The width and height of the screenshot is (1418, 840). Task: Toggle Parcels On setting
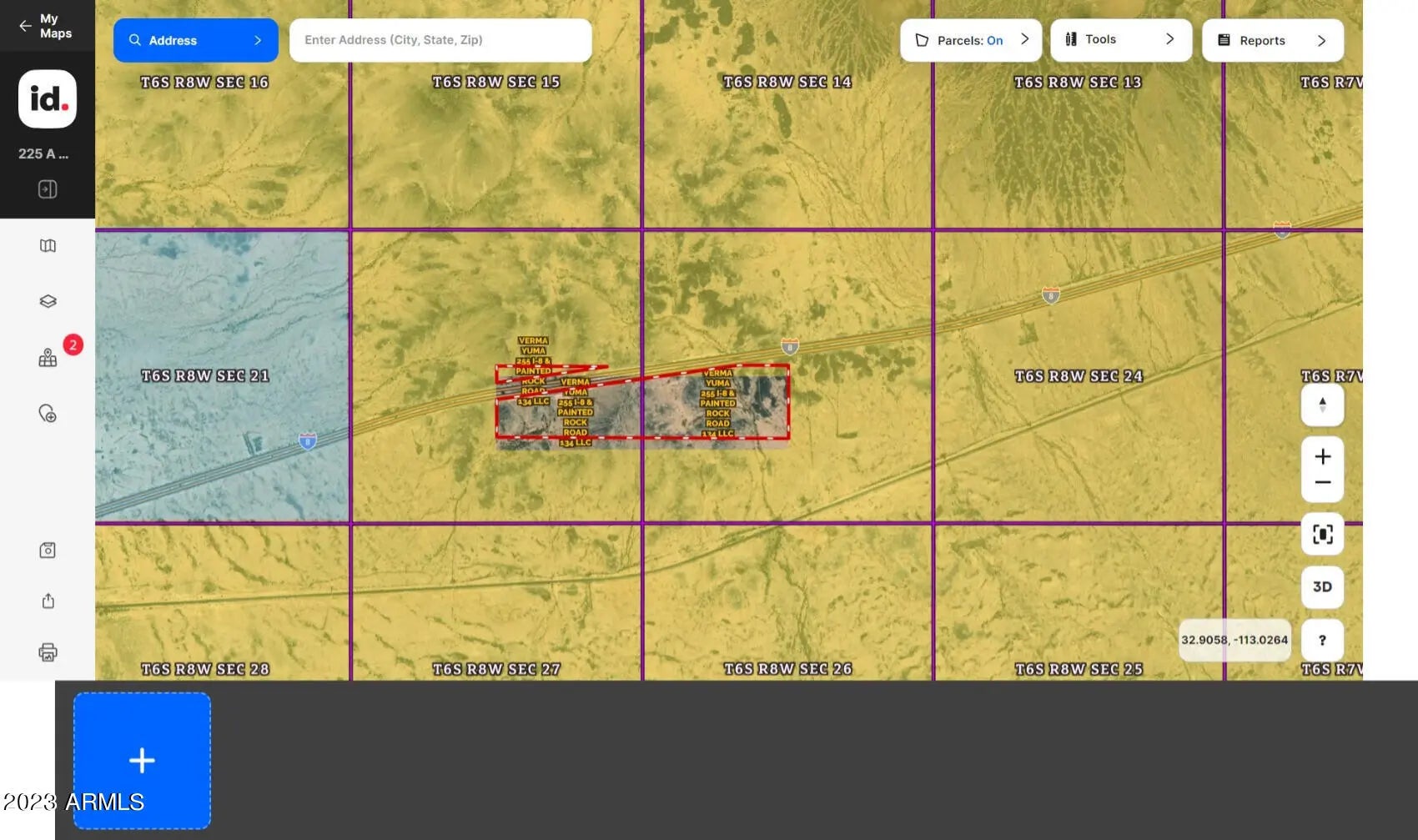pyautogui.click(x=970, y=40)
